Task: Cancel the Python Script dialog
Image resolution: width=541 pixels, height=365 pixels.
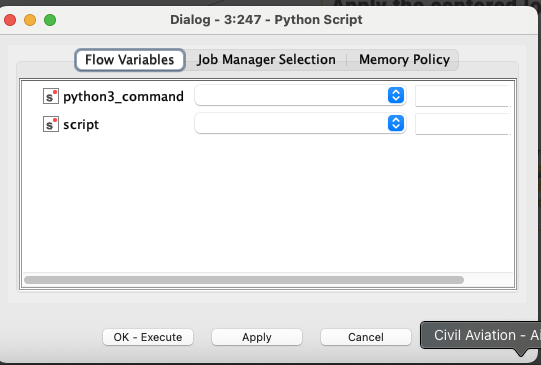Action: coord(366,337)
